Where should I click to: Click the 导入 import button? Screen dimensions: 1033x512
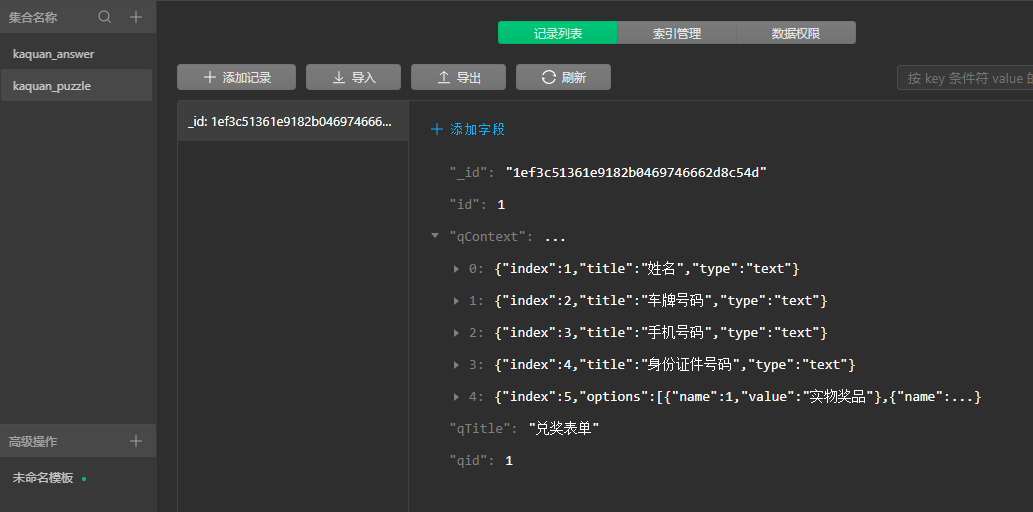click(353, 77)
